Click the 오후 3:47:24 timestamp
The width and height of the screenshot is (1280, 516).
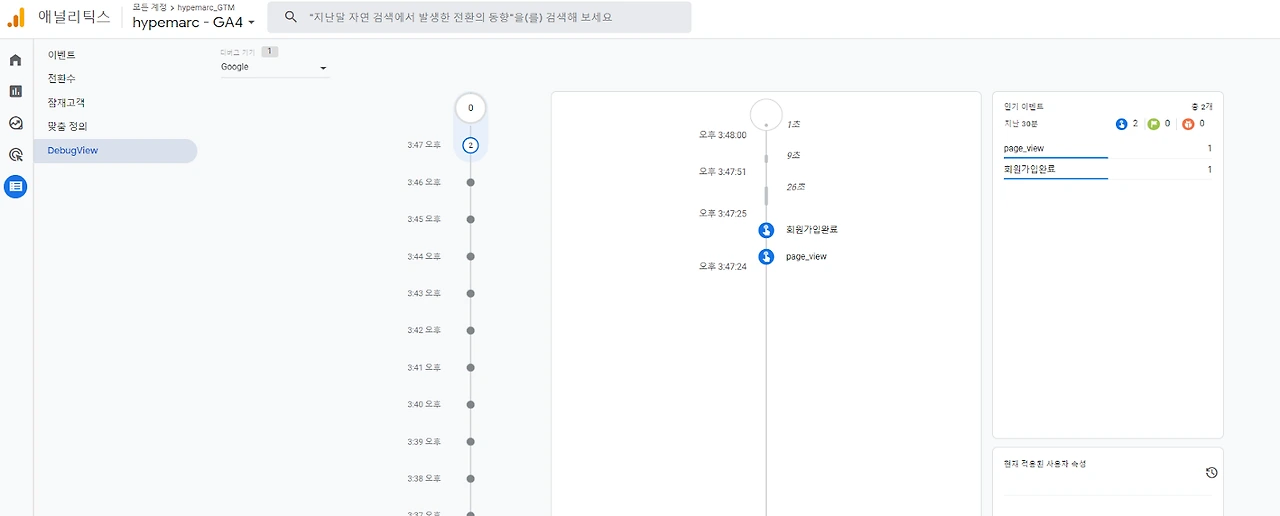(x=722, y=267)
